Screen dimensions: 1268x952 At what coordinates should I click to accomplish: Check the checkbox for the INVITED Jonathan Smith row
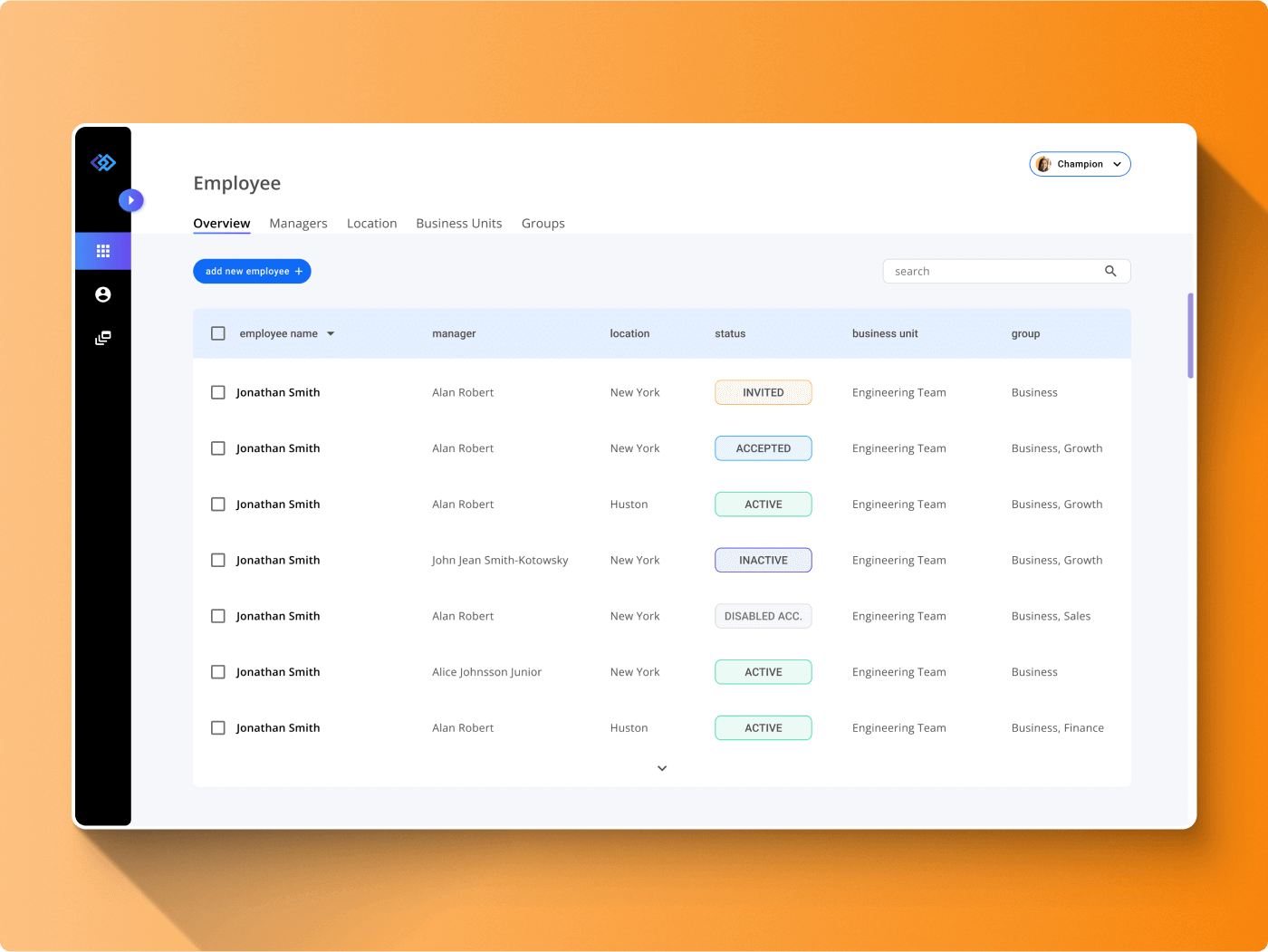218,392
